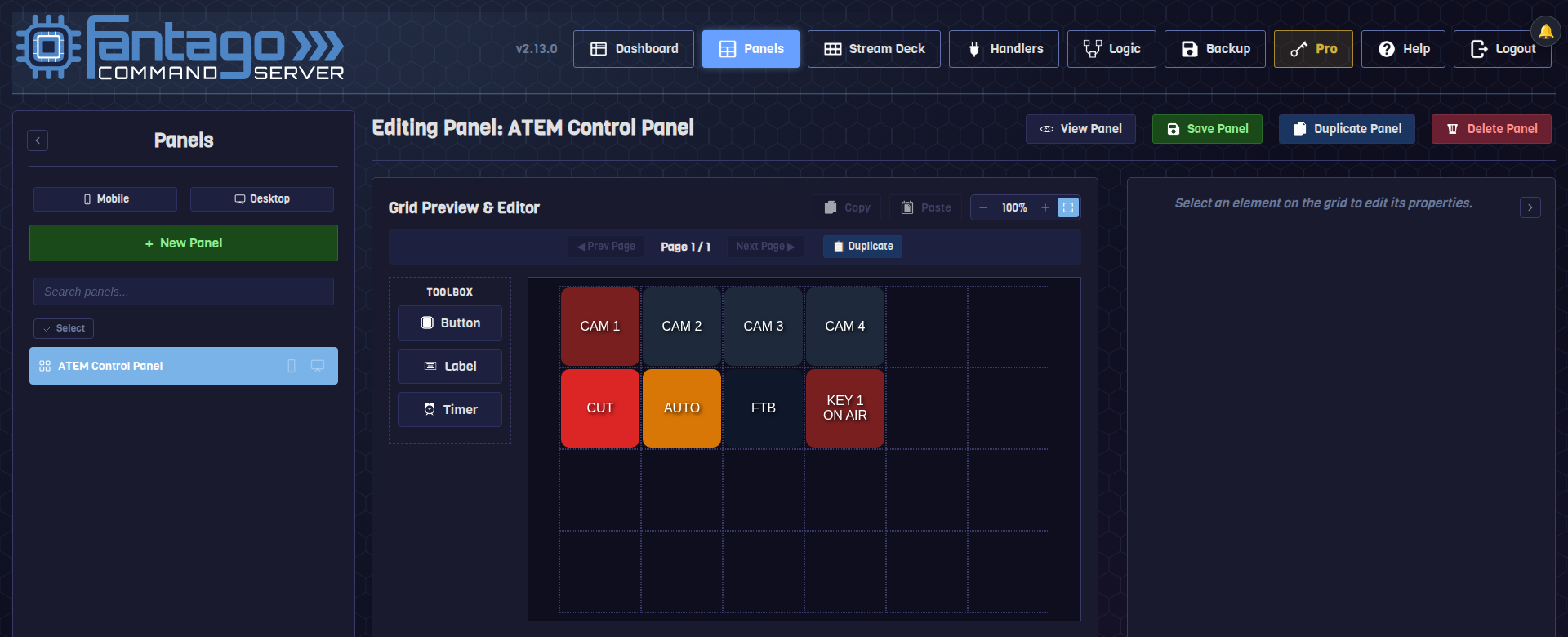
Task: Open the Logic section
Action: (x=1111, y=49)
